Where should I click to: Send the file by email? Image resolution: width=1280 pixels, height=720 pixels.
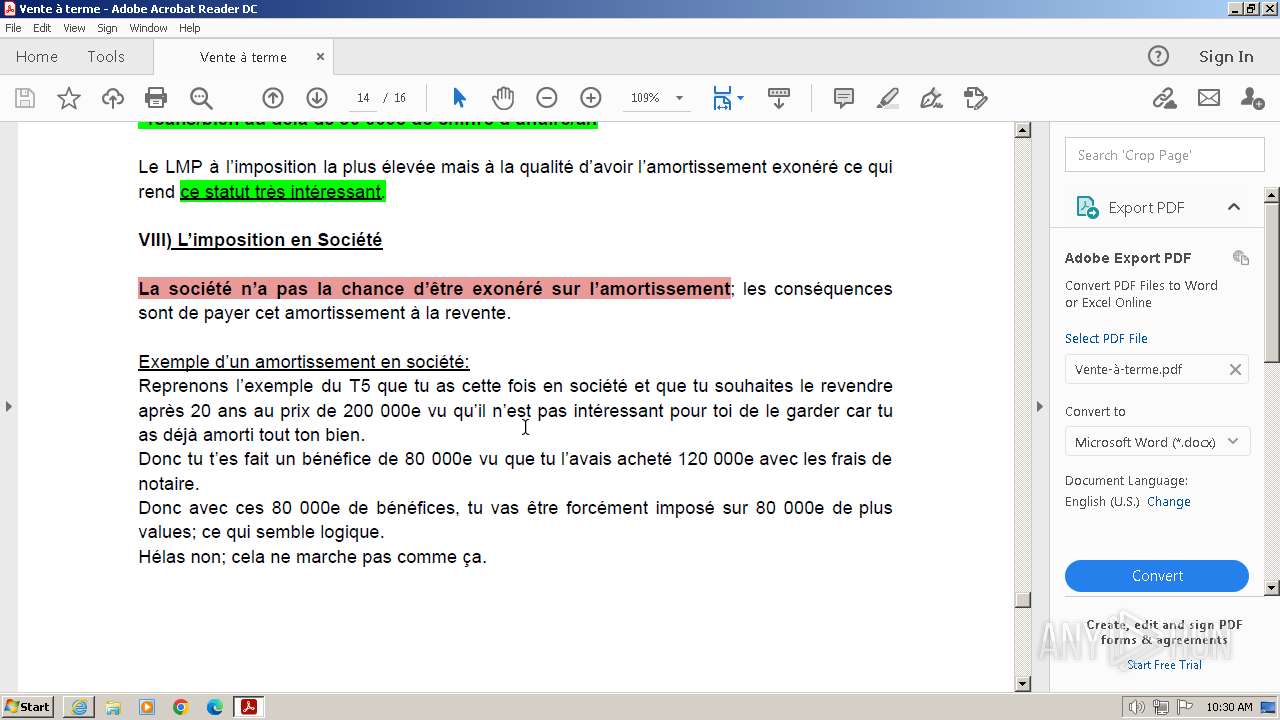point(1209,98)
